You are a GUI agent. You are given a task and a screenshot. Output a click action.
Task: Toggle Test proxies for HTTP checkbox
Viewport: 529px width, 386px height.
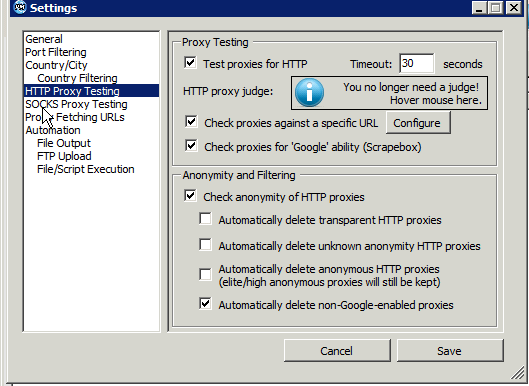pyautogui.click(x=190, y=63)
